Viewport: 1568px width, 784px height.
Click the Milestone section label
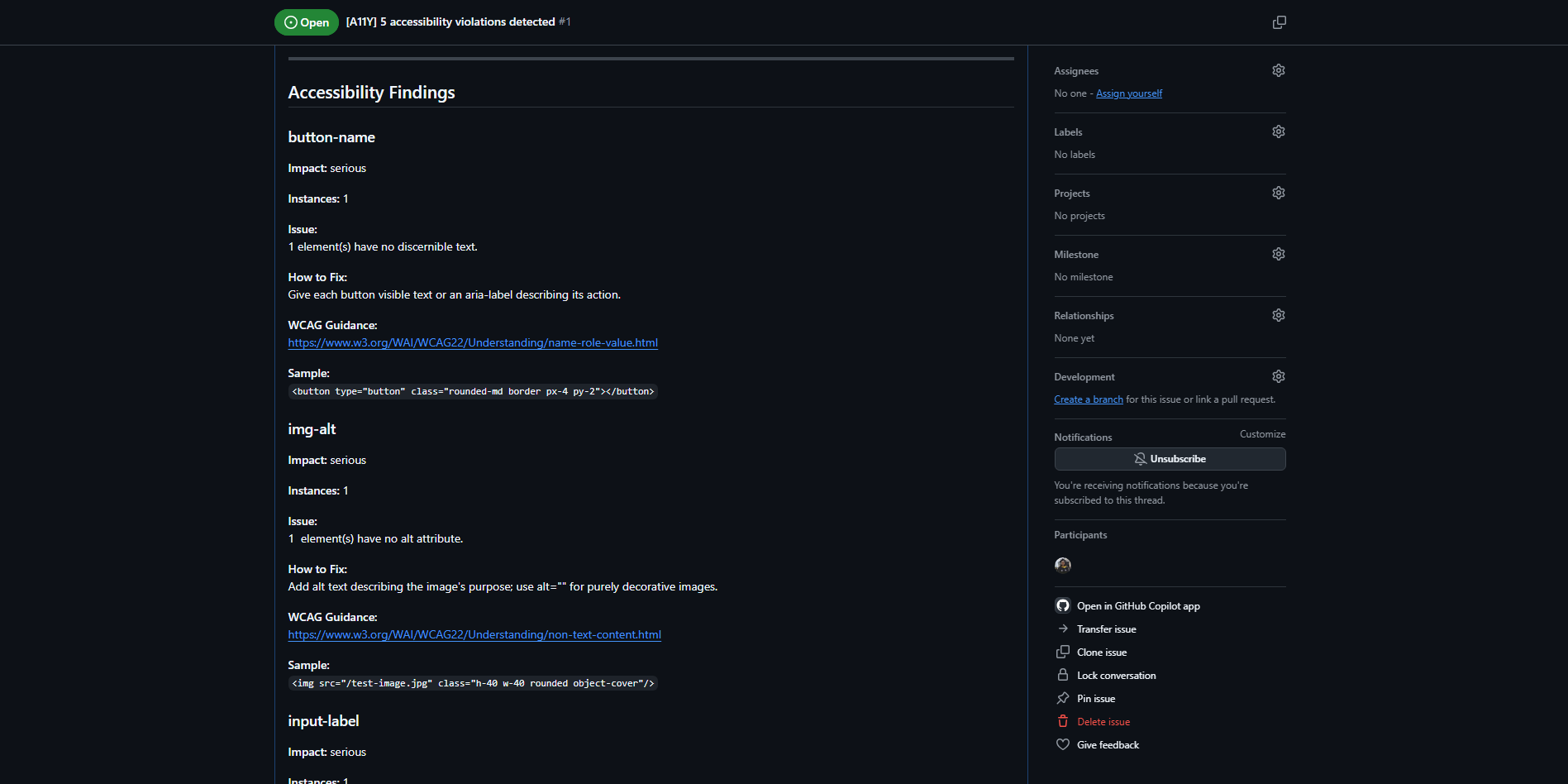pyautogui.click(x=1076, y=255)
